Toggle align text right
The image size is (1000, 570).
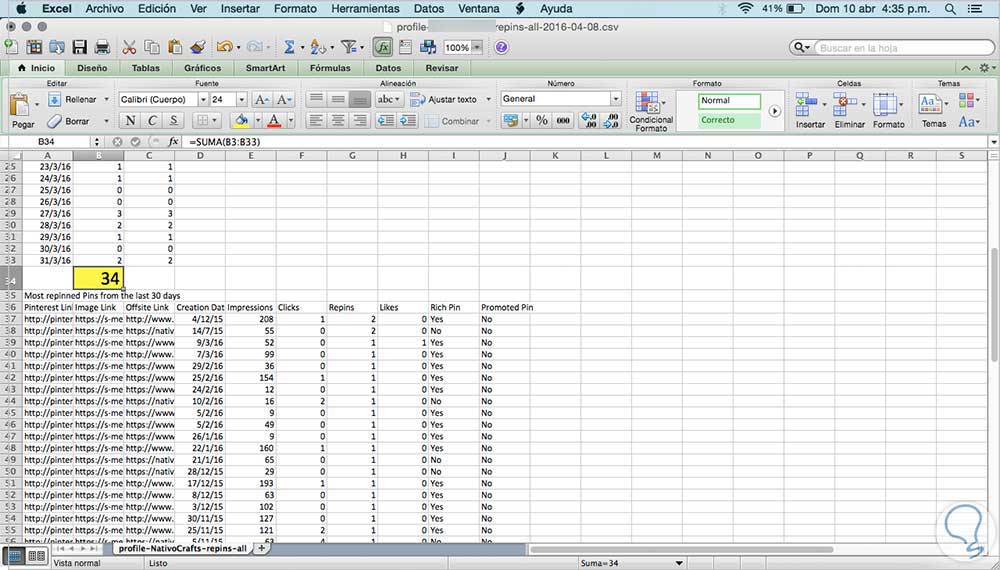[x=360, y=121]
